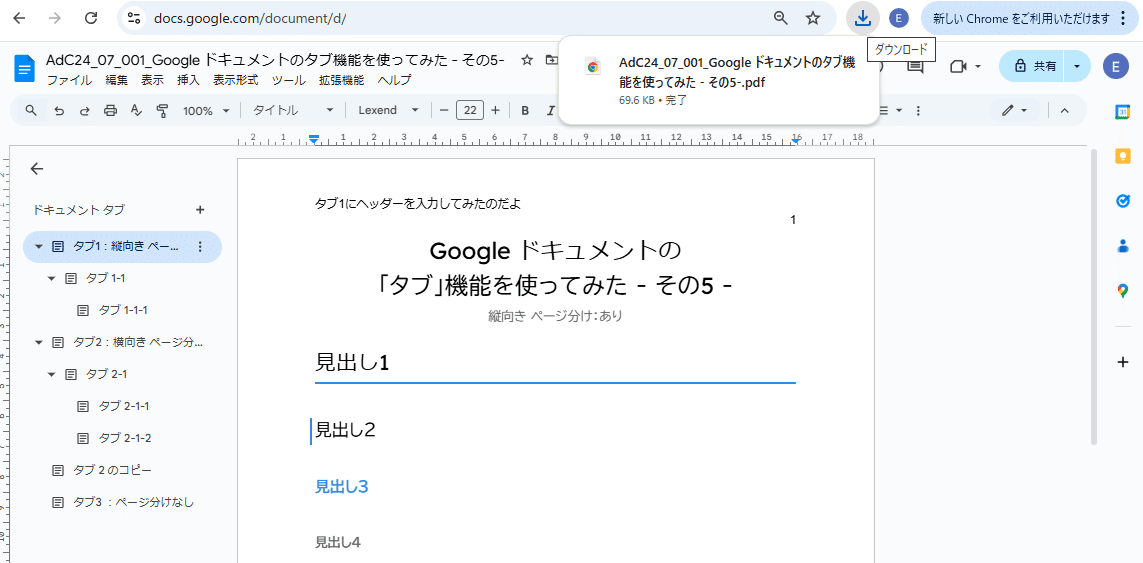Collapse the タブ 1-1 tree arrow
The image size is (1143, 563).
click(52, 278)
